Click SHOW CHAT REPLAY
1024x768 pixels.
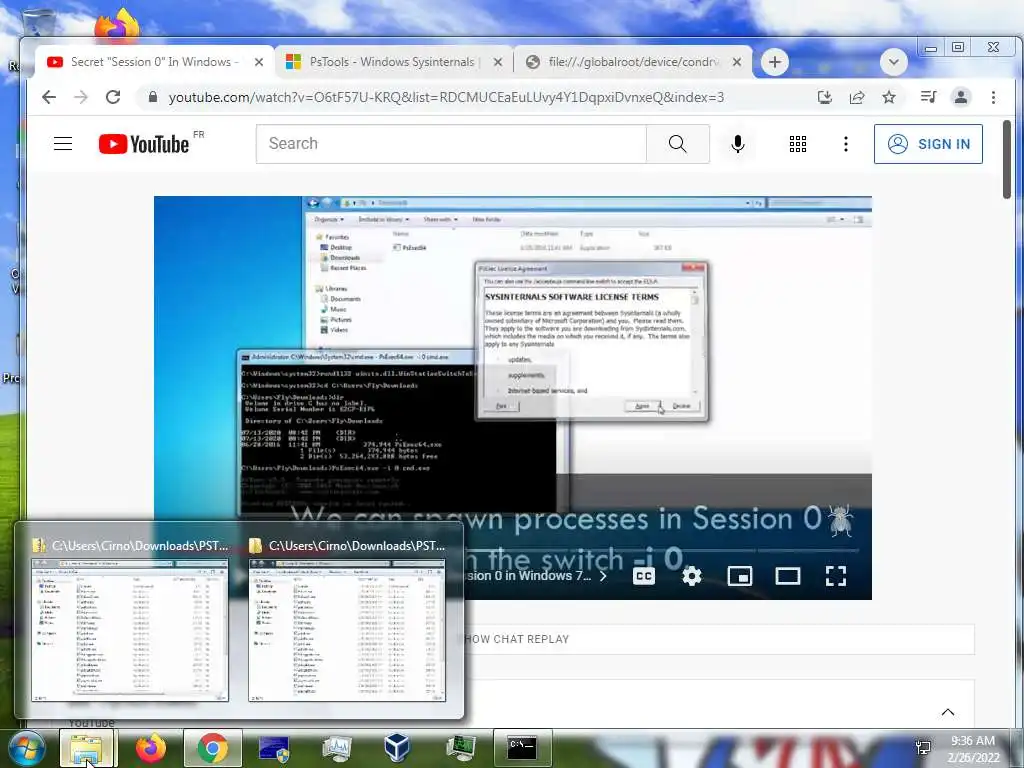(516, 639)
